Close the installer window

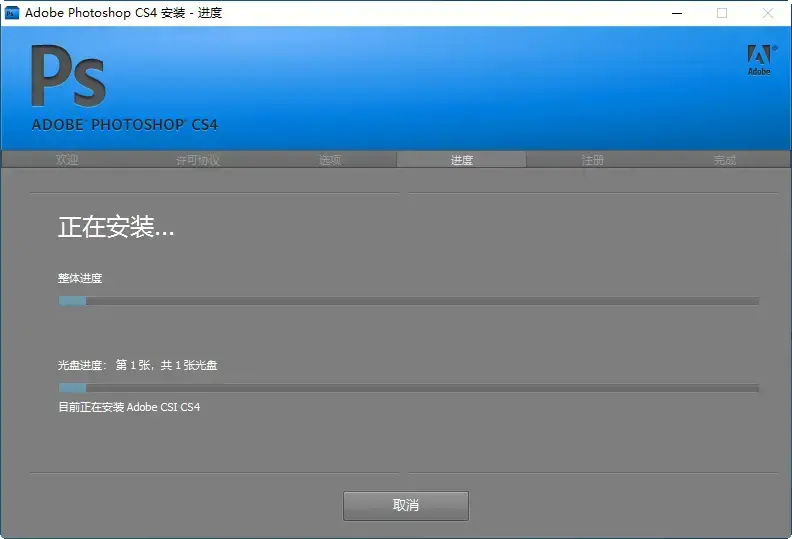(x=768, y=13)
